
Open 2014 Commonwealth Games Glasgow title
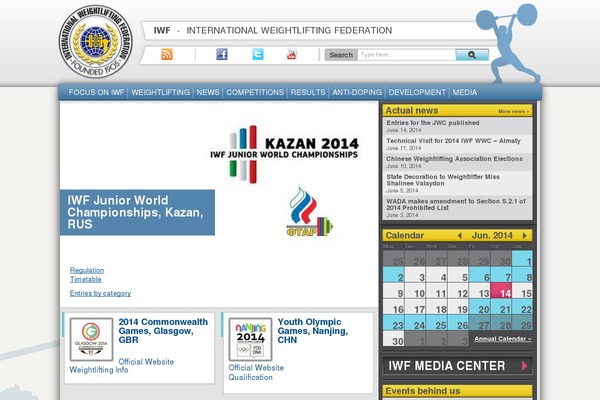tap(163, 331)
